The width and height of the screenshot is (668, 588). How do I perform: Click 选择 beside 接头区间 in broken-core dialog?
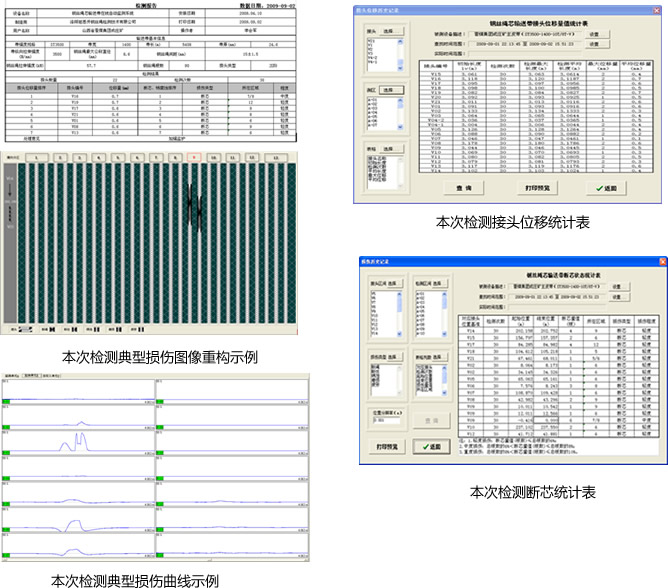395,285
